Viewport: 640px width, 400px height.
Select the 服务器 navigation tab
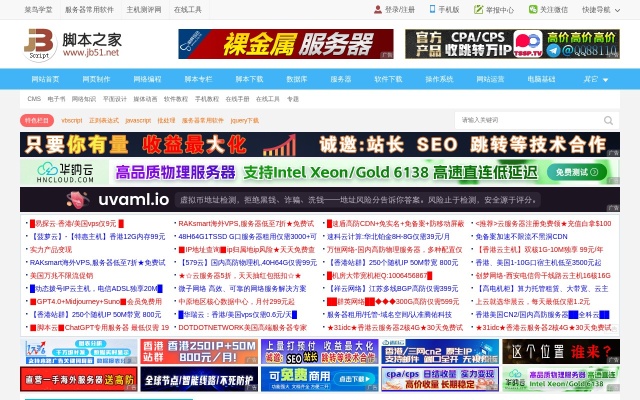(341, 78)
